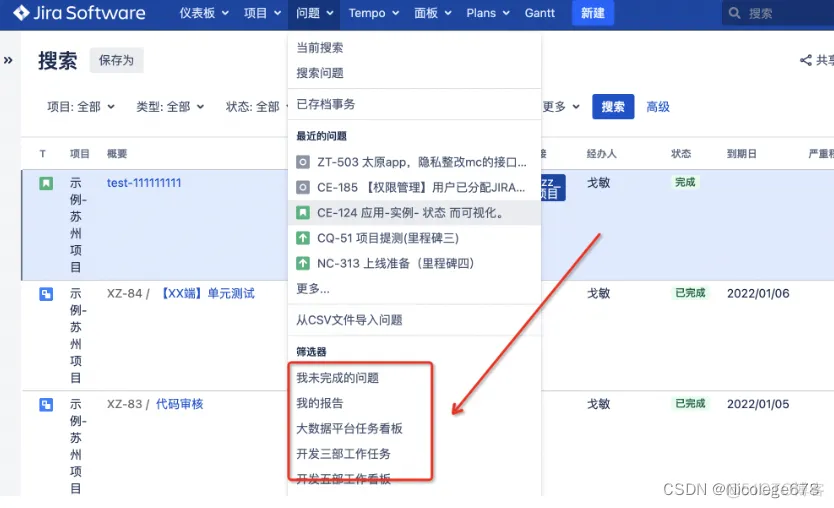This screenshot has width=834, height=508.
Task: Select 从CSV文件导入问题 menu item
Action: [414, 320]
